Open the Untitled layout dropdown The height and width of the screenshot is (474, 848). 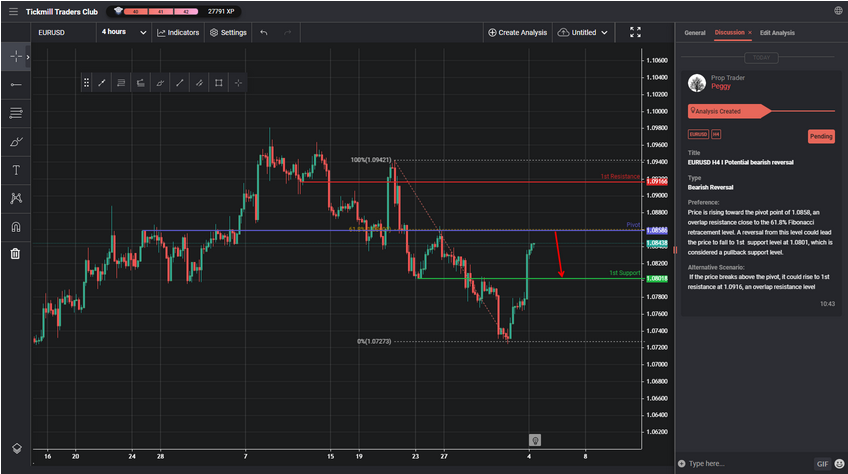(x=582, y=32)
